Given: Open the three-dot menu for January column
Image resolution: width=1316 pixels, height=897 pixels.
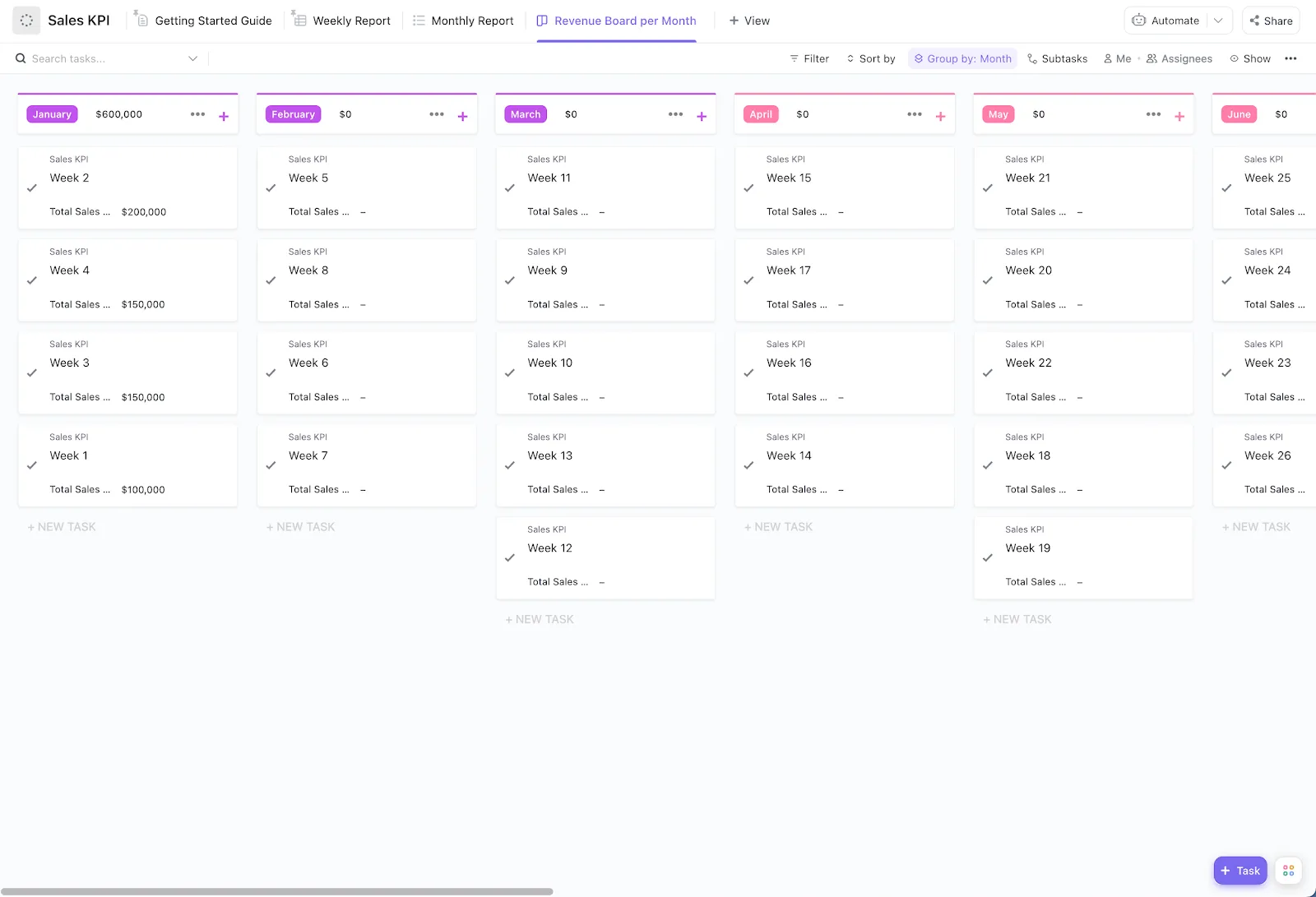Looking at the screenshot, I should coord(197,114).
